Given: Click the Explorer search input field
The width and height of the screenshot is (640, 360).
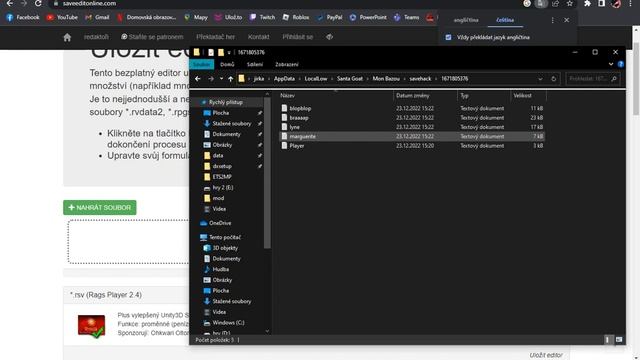Looking at the screenshot, I should click(588, 79).
